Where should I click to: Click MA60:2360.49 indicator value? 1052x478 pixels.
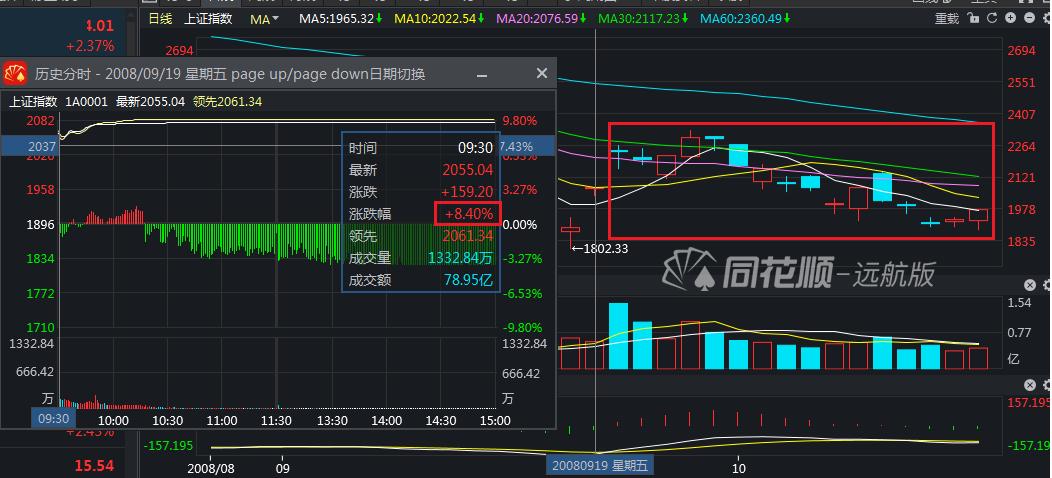click(x=746, y=19)
